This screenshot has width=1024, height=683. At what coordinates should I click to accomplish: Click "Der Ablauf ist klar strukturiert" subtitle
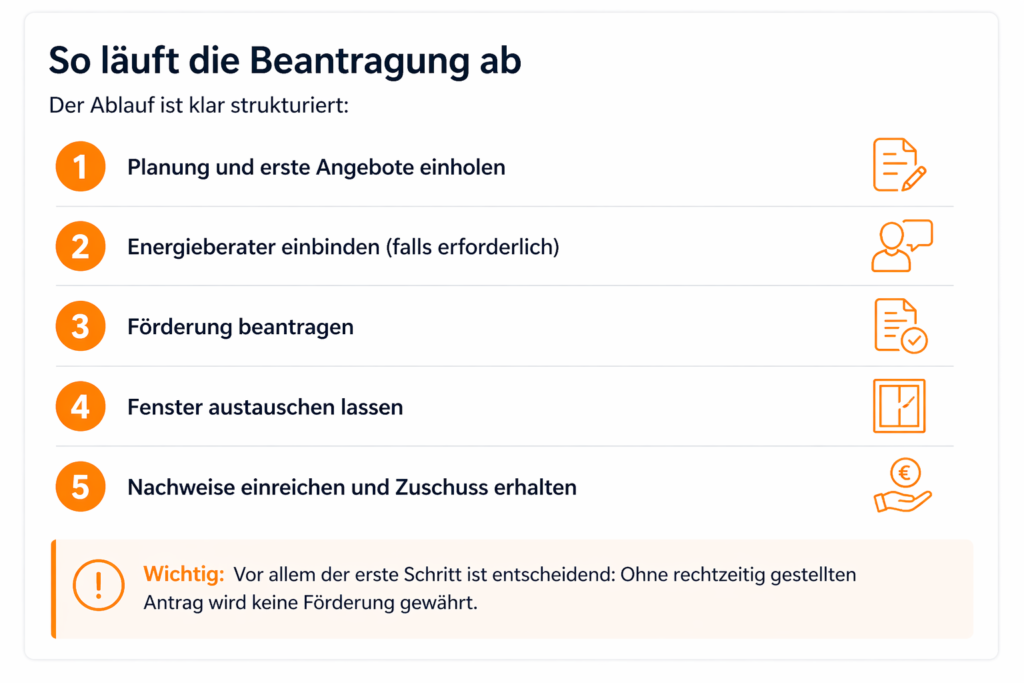point(199,105)
